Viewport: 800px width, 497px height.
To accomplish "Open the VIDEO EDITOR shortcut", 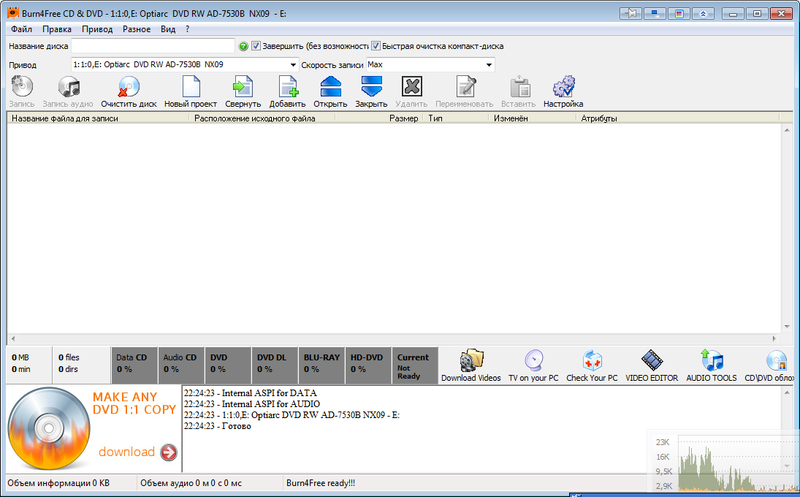I will click(x=652, y=362).
